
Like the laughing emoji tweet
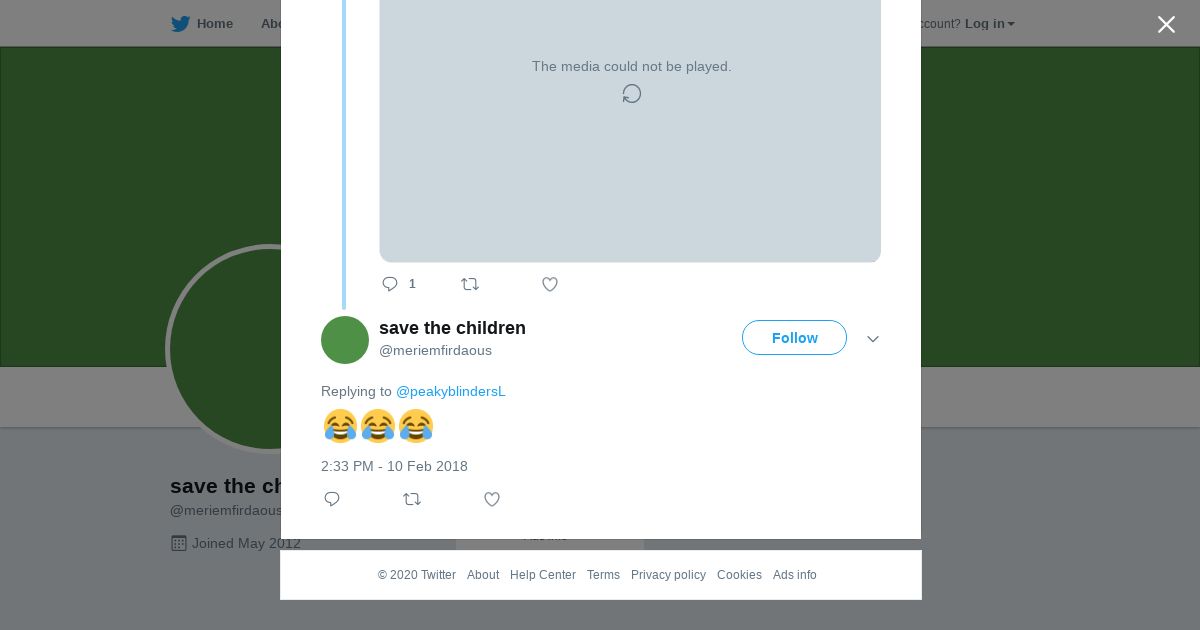(x=492, y=499)
